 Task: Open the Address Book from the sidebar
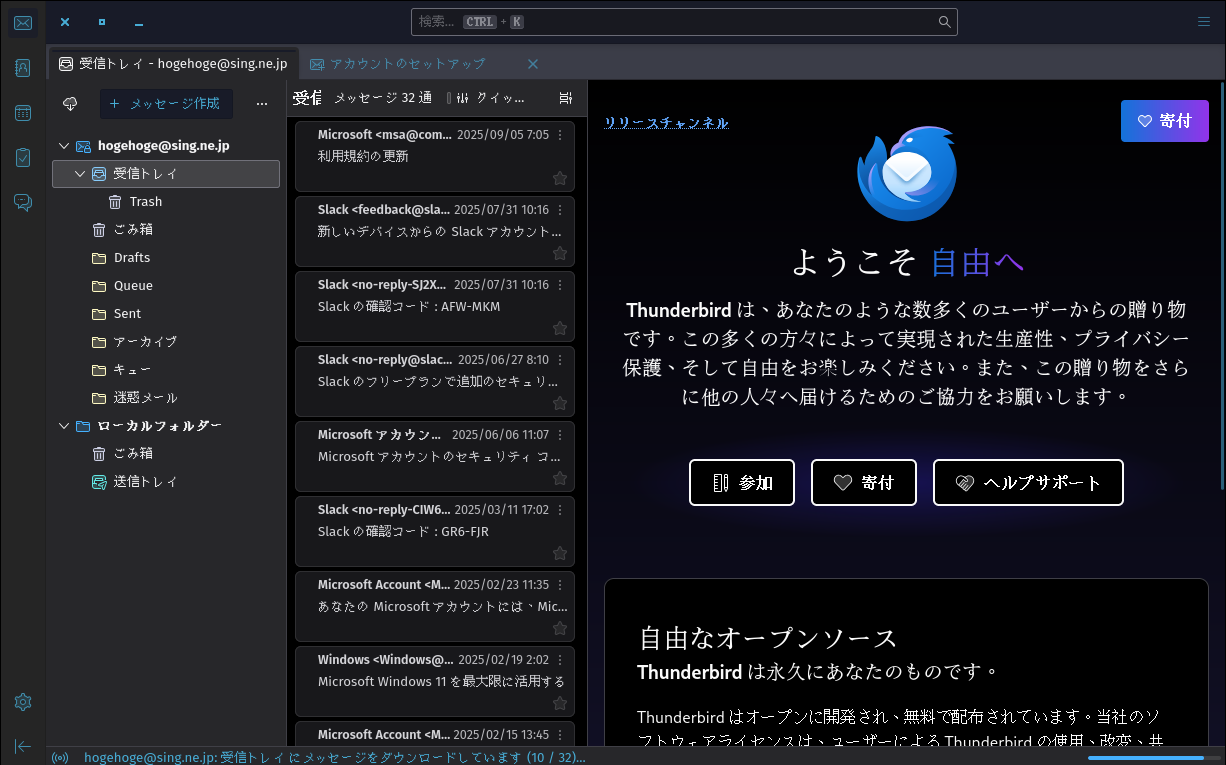click(x=22, y=67)
